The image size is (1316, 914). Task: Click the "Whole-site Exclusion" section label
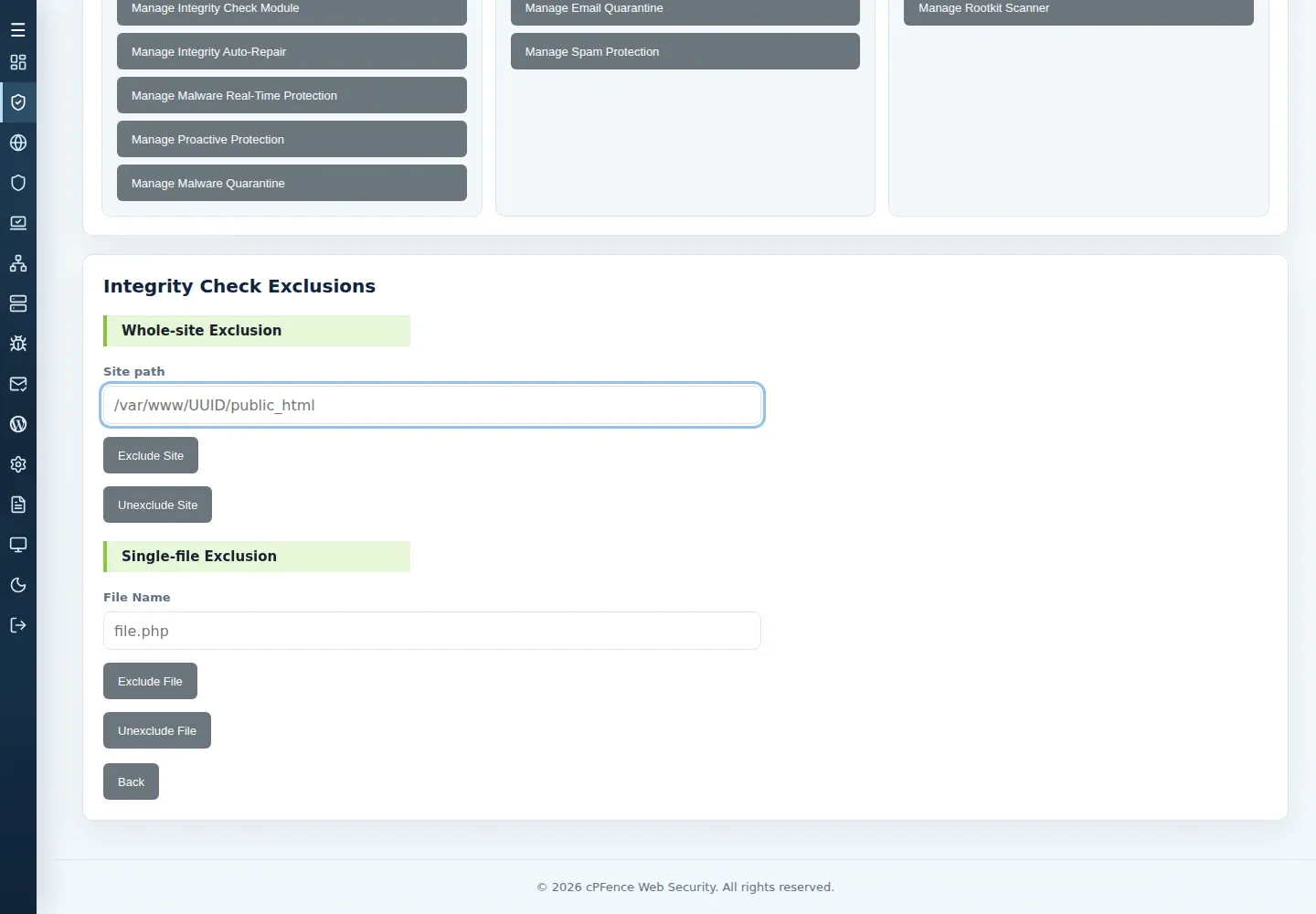pyautogui.click(x=202, y=331)
